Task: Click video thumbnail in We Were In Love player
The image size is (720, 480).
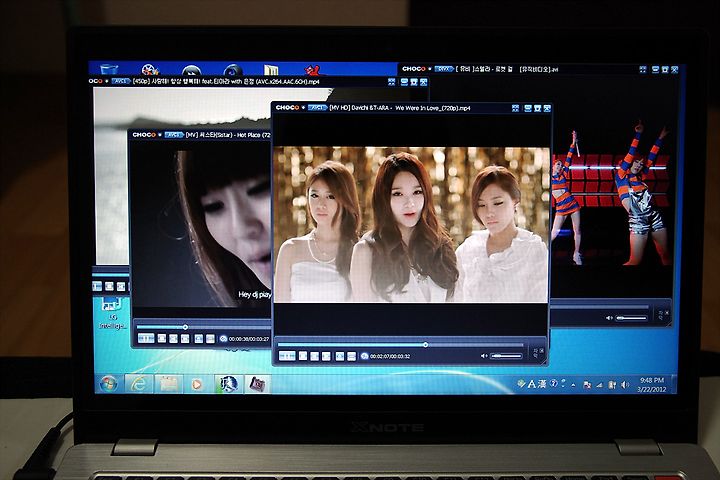Action: (x=411, y=224)
